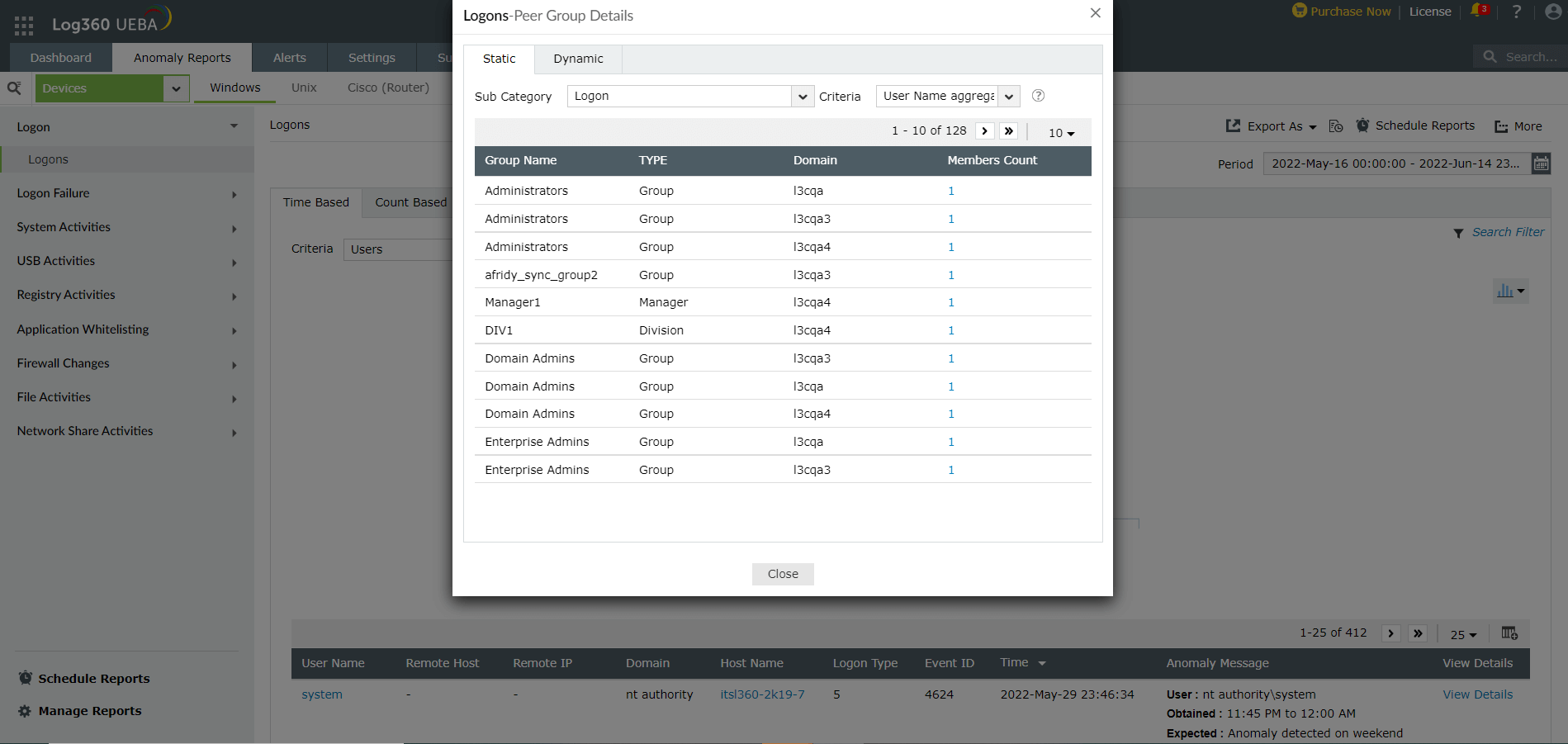
Task: Collapse the Logon sidebar section
Action: [234, 126]
